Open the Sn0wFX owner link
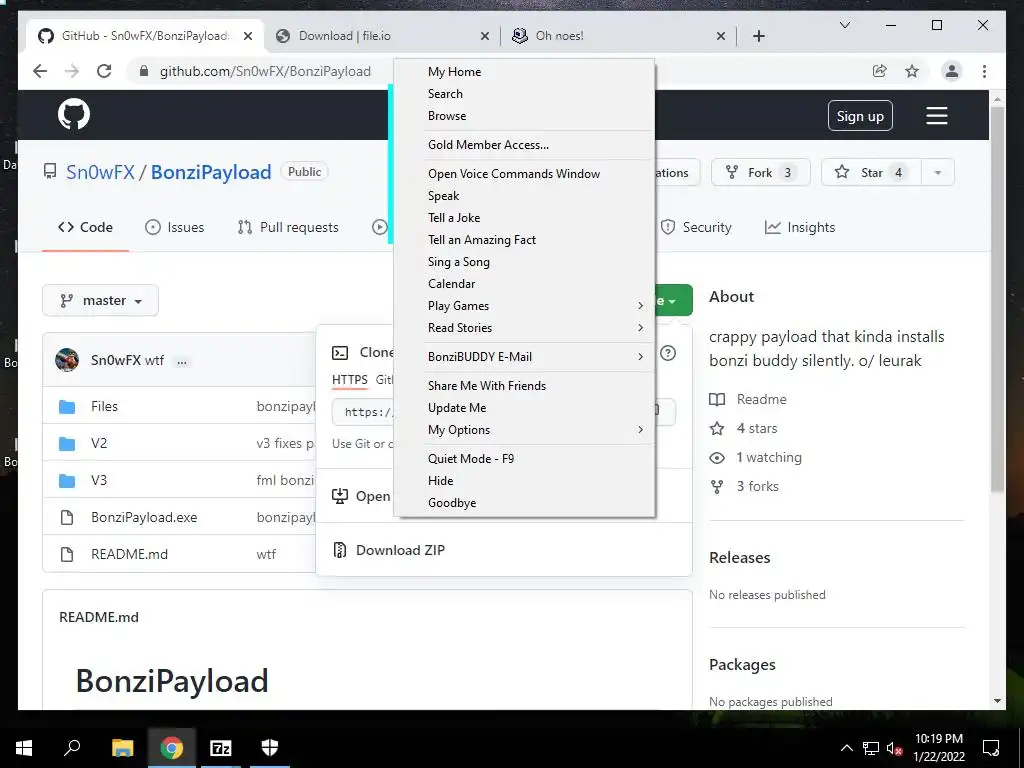The image size is (1024, 768). point(100,172)
